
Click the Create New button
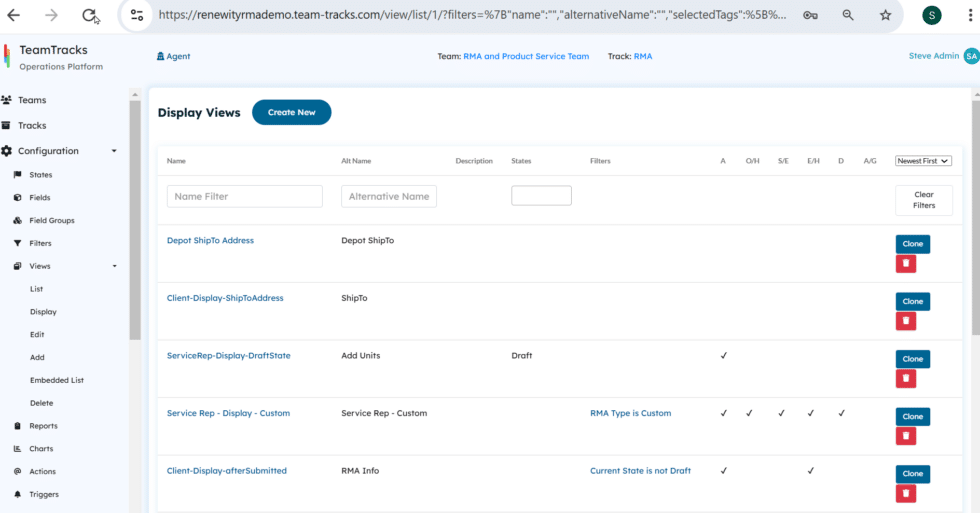click(291, 112)
